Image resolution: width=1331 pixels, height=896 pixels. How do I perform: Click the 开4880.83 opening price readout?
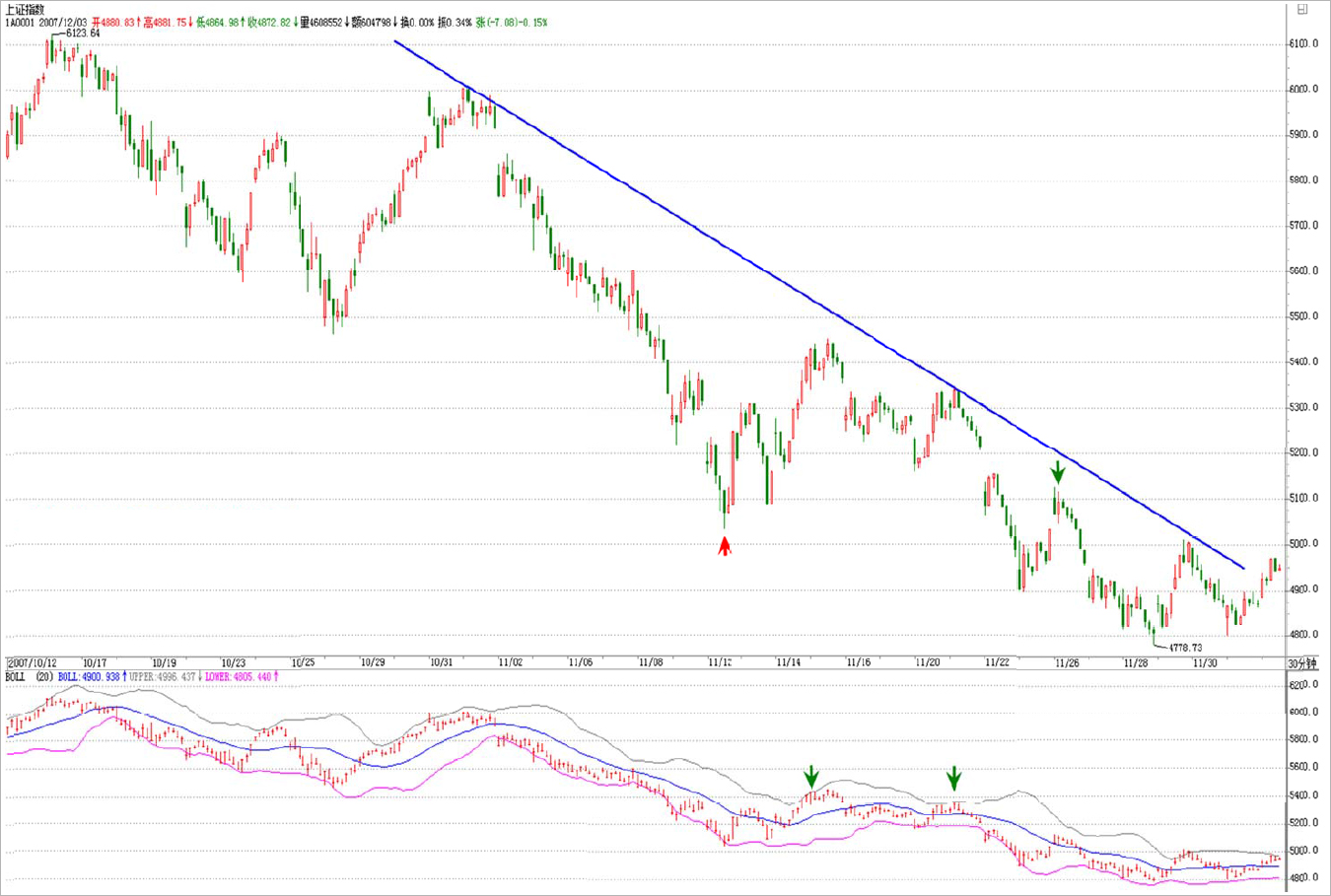113,22
